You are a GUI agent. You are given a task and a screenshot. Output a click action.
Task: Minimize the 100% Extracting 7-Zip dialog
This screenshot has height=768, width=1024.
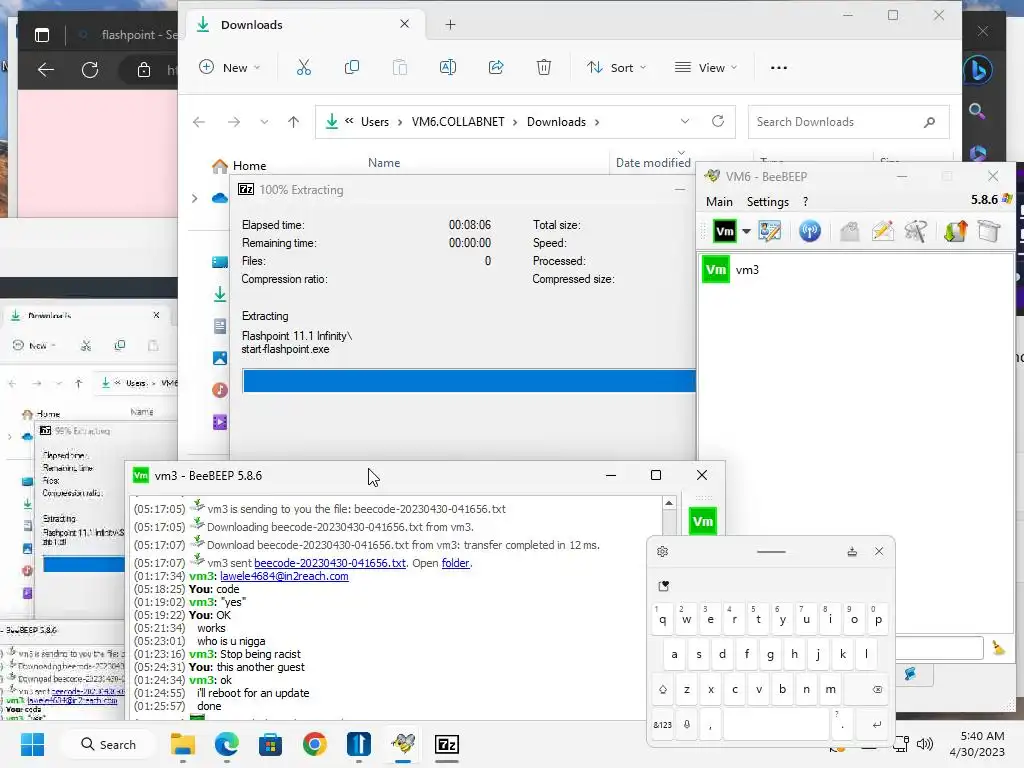680,189
